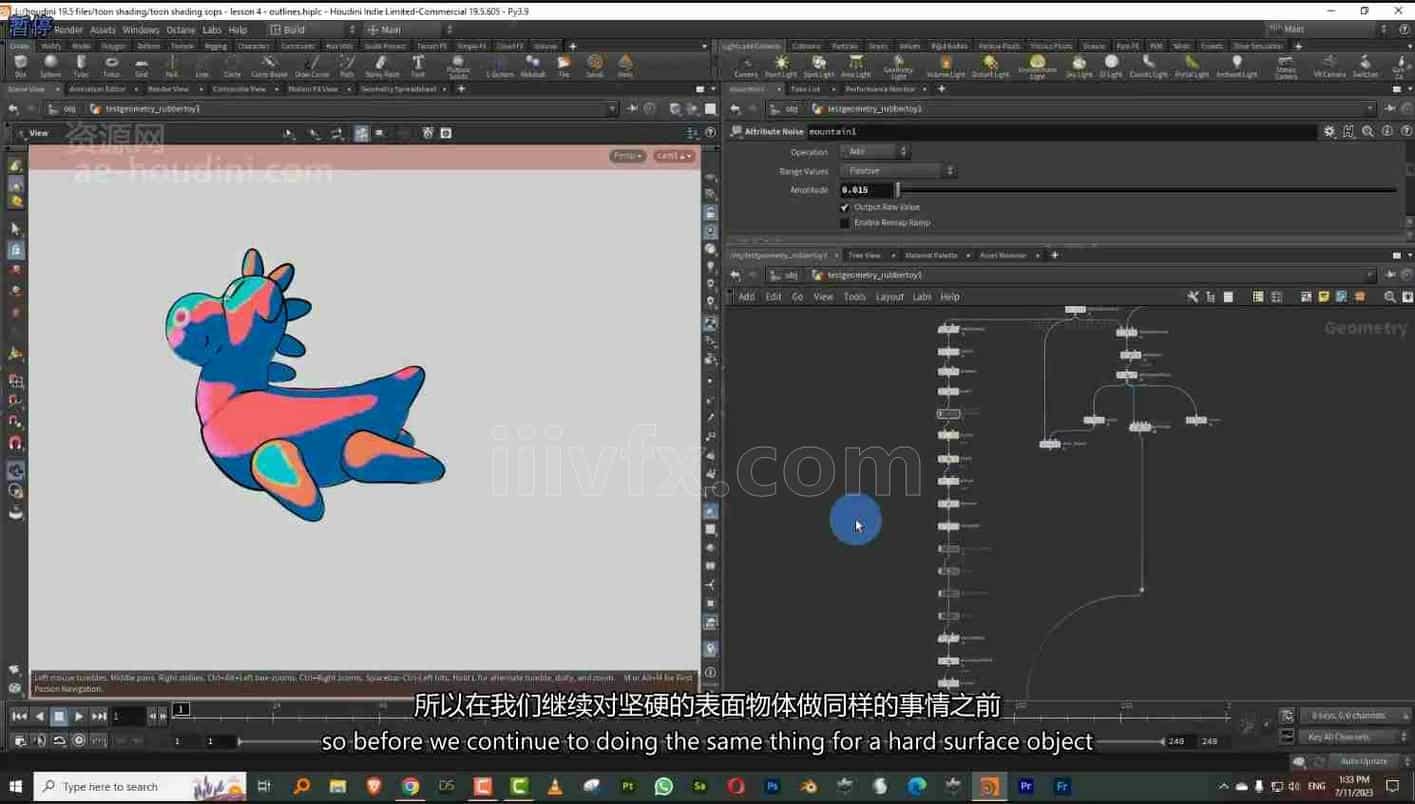
Task: Open parameter gear menu for mountain1
Action: tap(1329, 131)
